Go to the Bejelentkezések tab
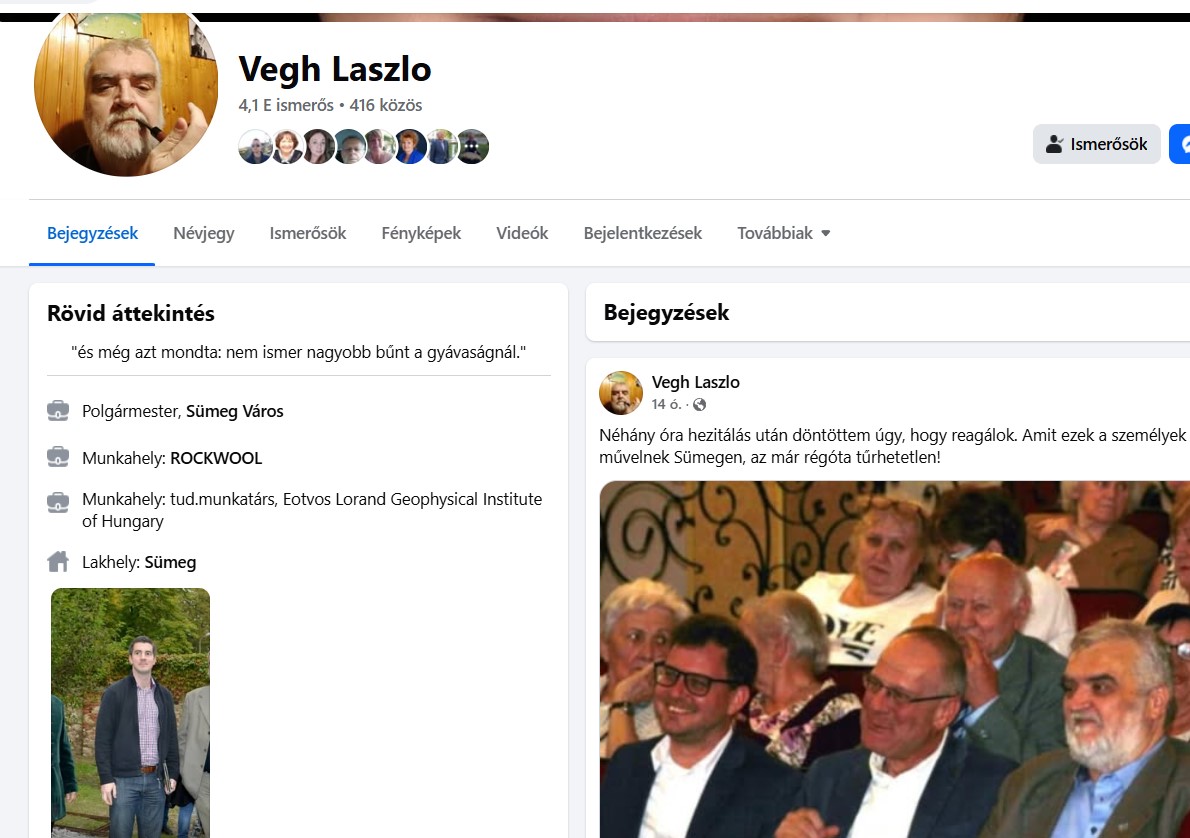 tap(642, 233)
